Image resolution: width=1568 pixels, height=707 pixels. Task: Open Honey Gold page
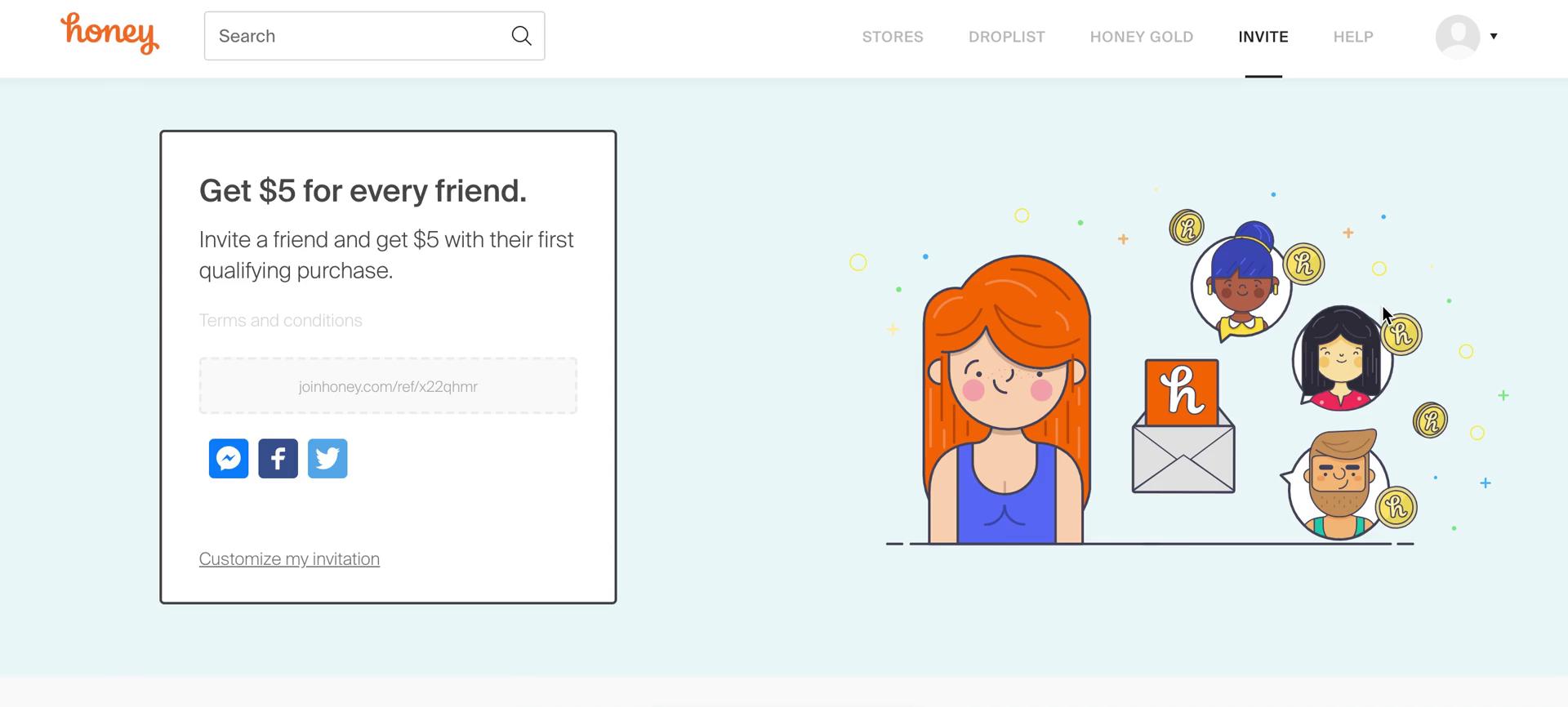point(1142,37)
